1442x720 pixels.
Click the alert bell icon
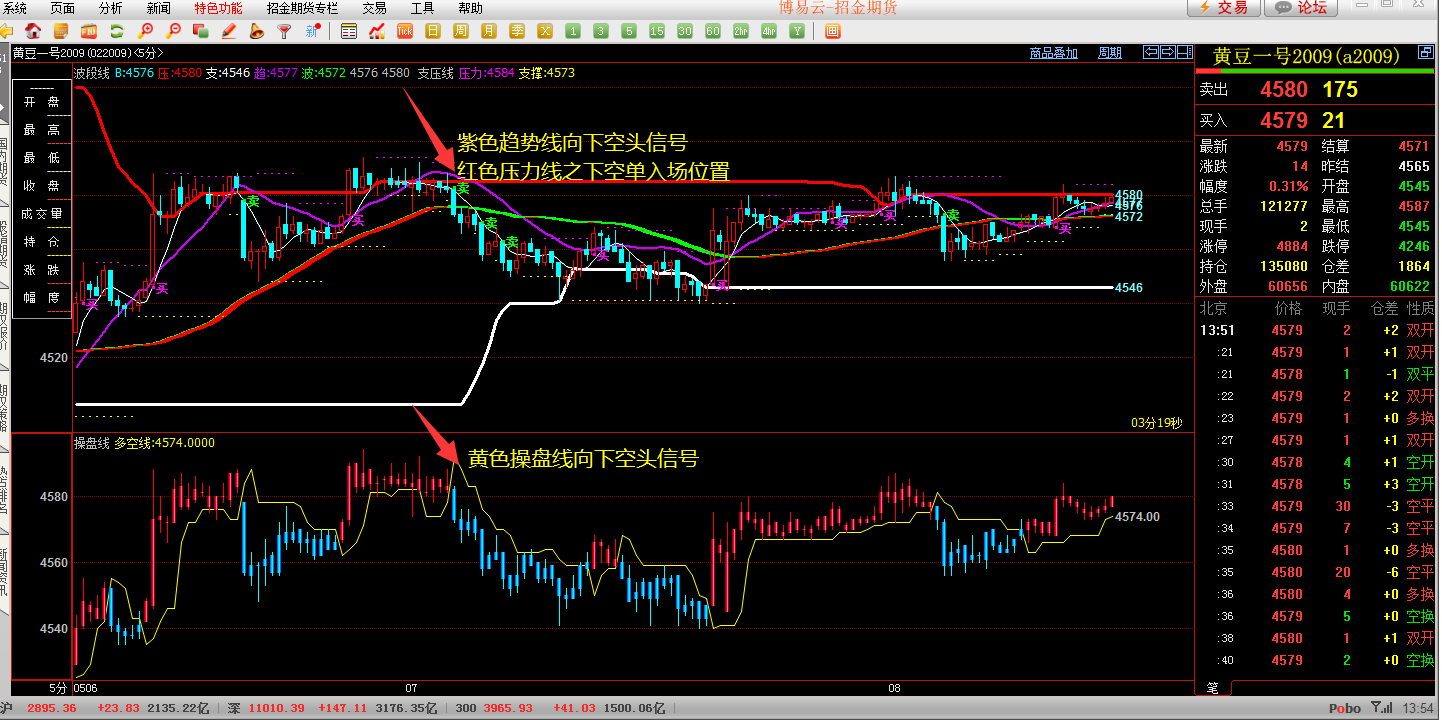point(257,31)
